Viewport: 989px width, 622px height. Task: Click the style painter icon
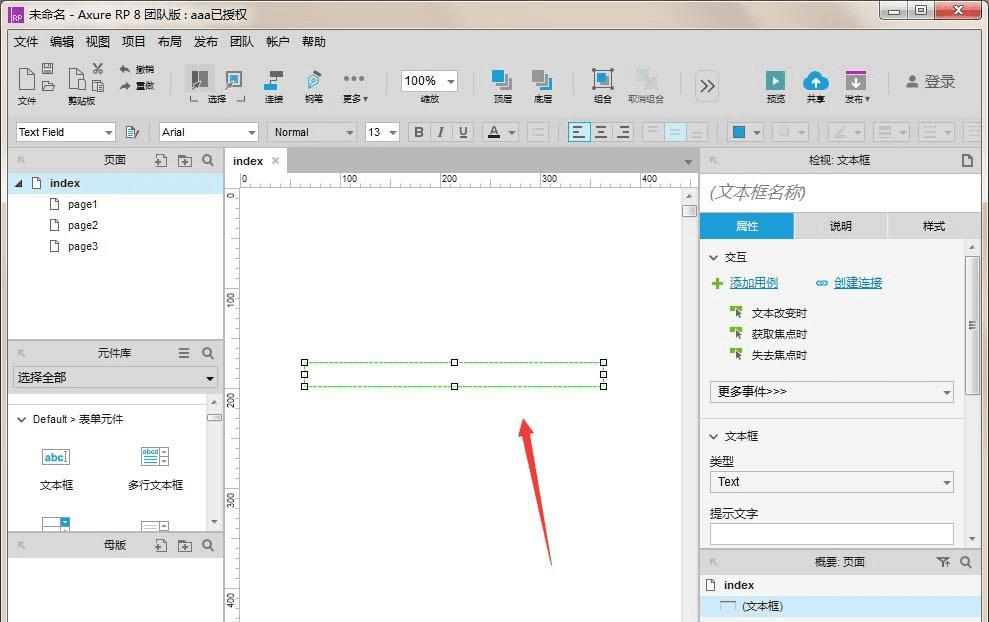(x=132, y=132)
